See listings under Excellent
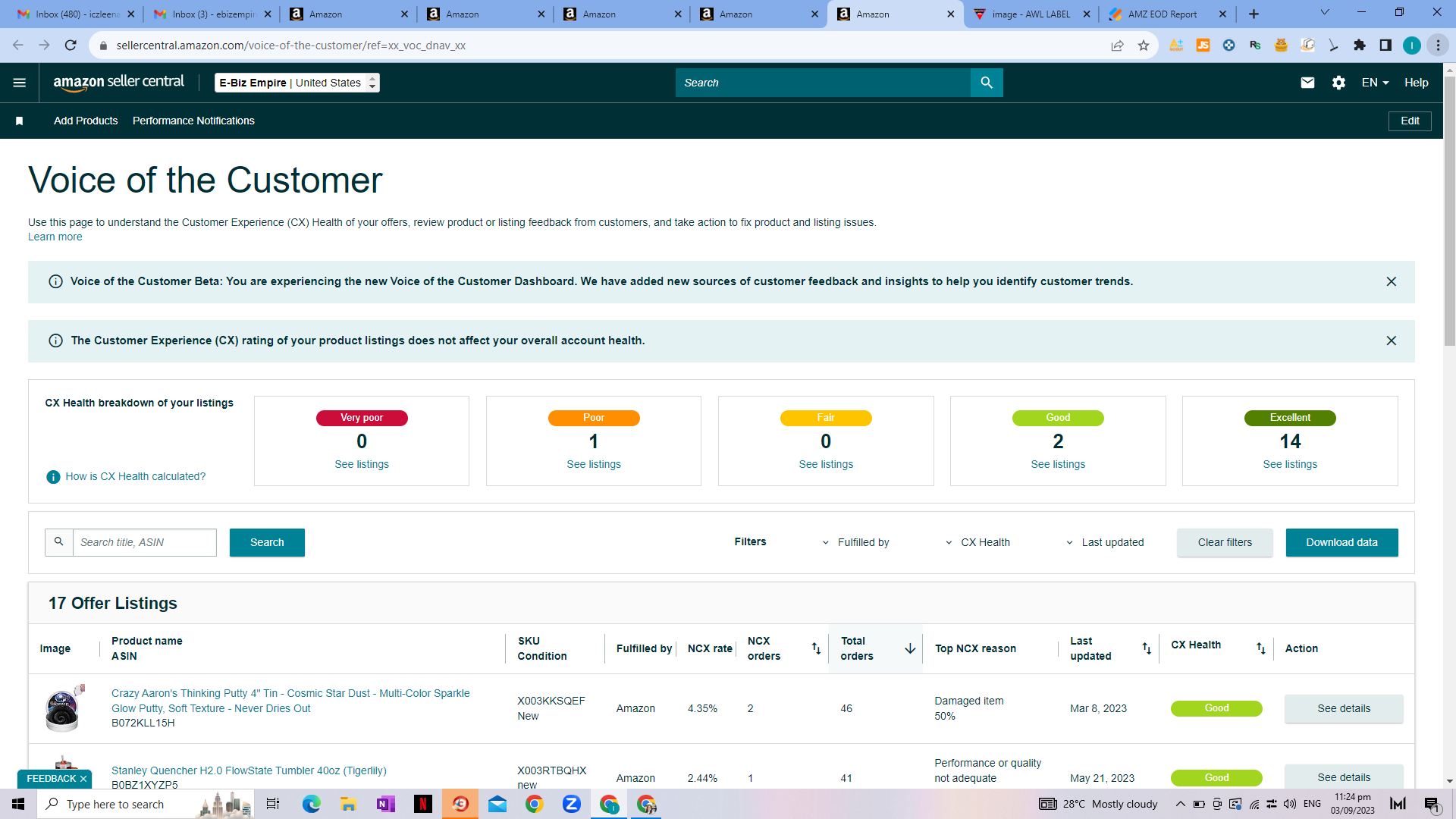Viewport: 1456px width, 819px height. point(1290,464)
